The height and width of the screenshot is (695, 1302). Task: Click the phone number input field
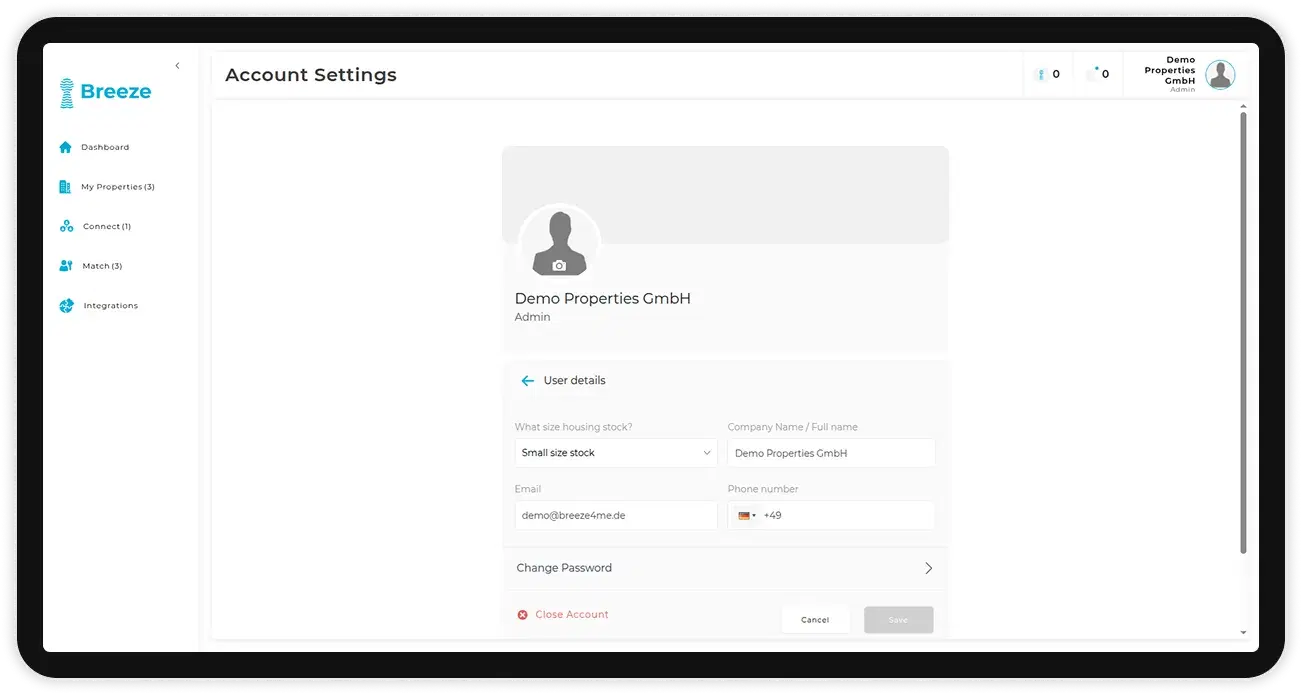pos(846,515)
